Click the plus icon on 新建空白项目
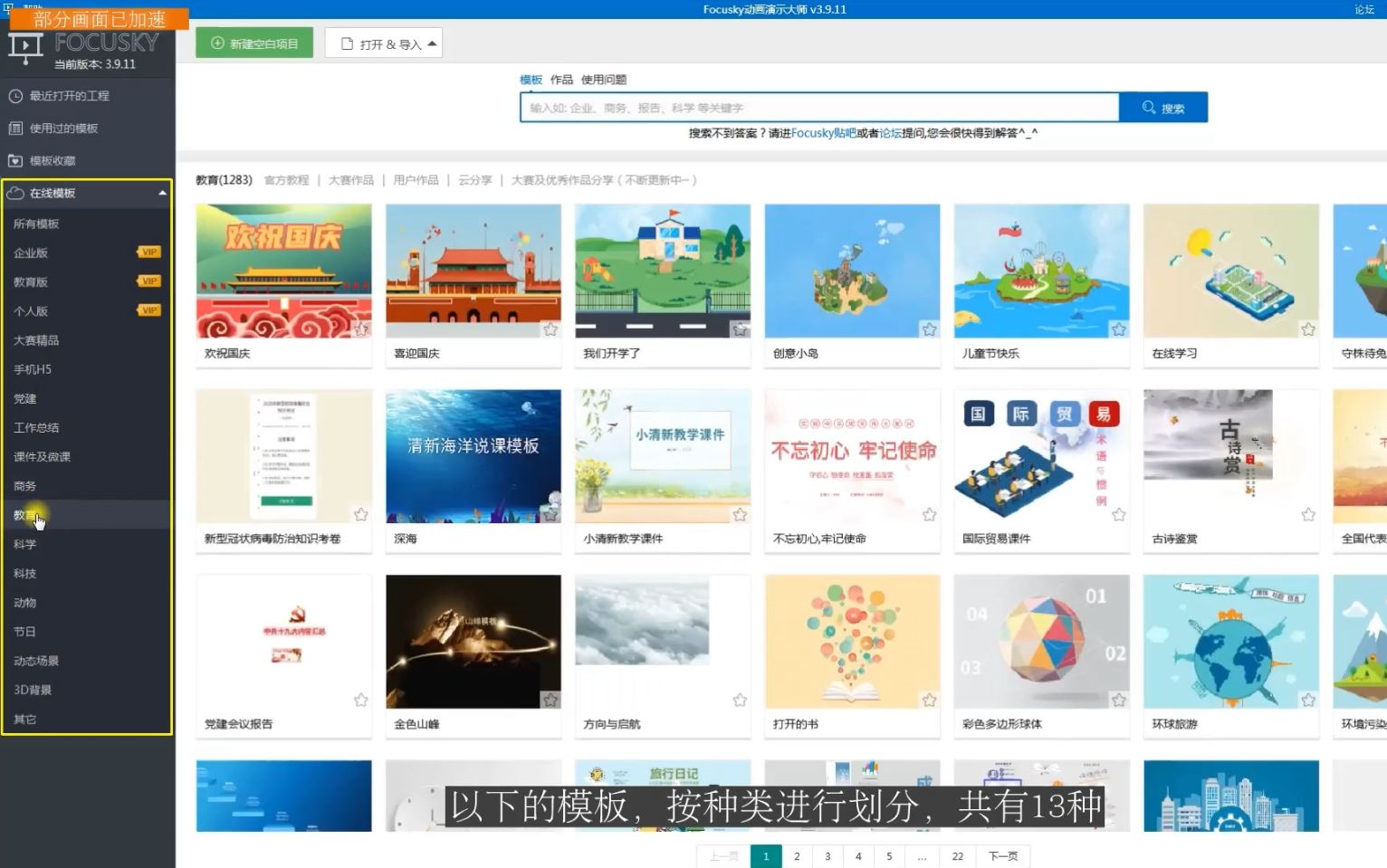The image size is (1387, 868). (217, 43)
